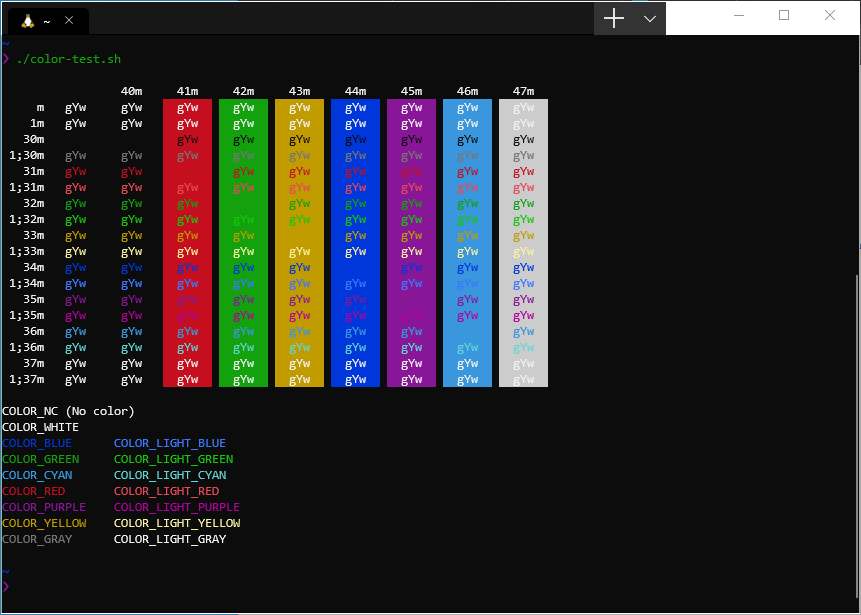Click the 41m column header

pos(187,91)
